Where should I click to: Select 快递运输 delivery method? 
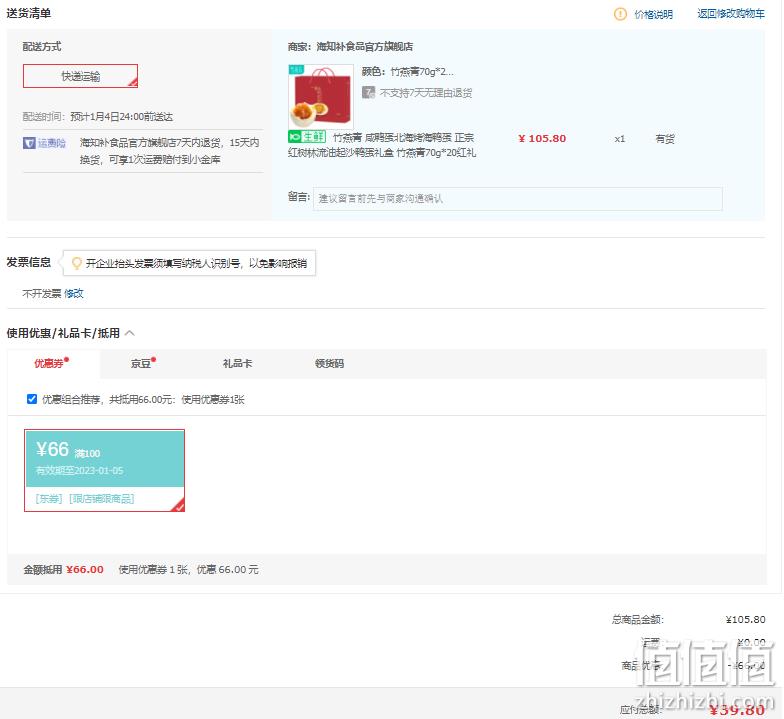tap(80, 76)
